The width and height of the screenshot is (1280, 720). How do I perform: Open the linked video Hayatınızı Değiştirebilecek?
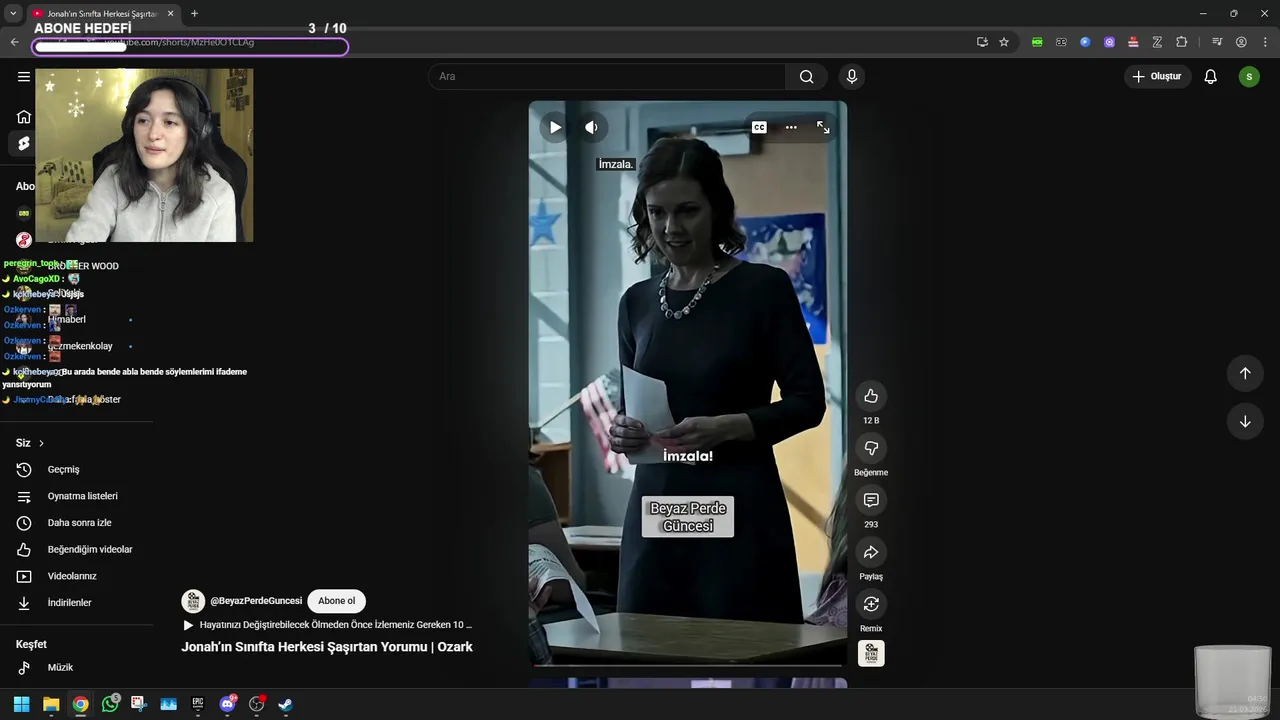(x=327, y=625)
